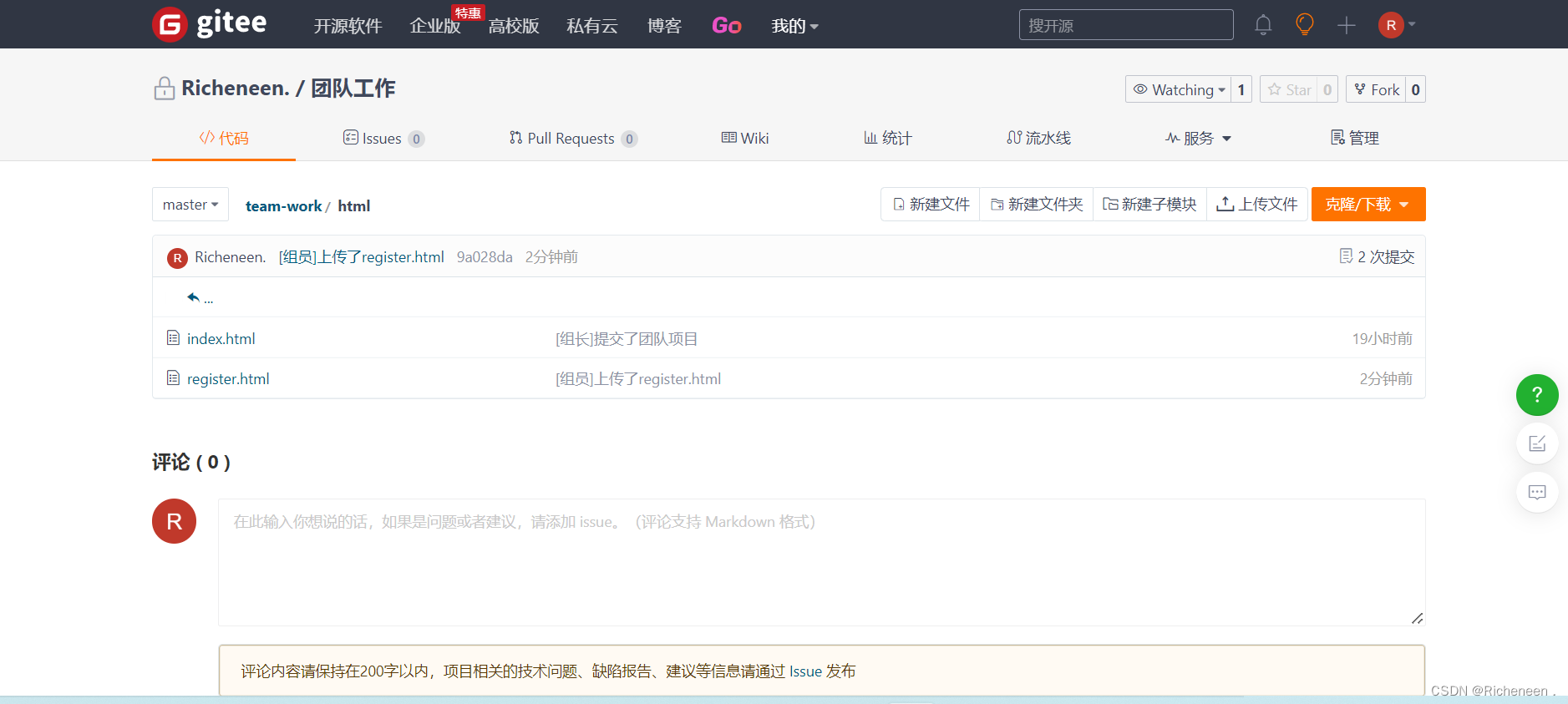
Task: Click the 评论 ( 0 ) heading
Action: pos(191,462)
